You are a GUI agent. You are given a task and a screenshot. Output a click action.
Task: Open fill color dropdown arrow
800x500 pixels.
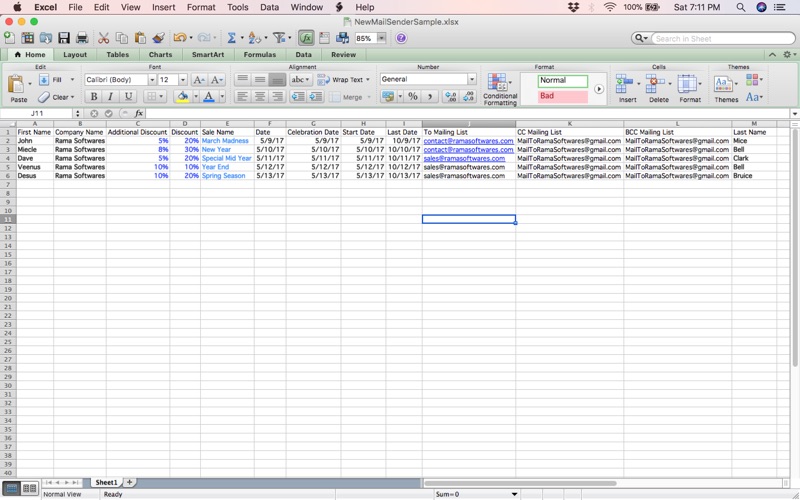pyautogui.click(x=195, y=96)
